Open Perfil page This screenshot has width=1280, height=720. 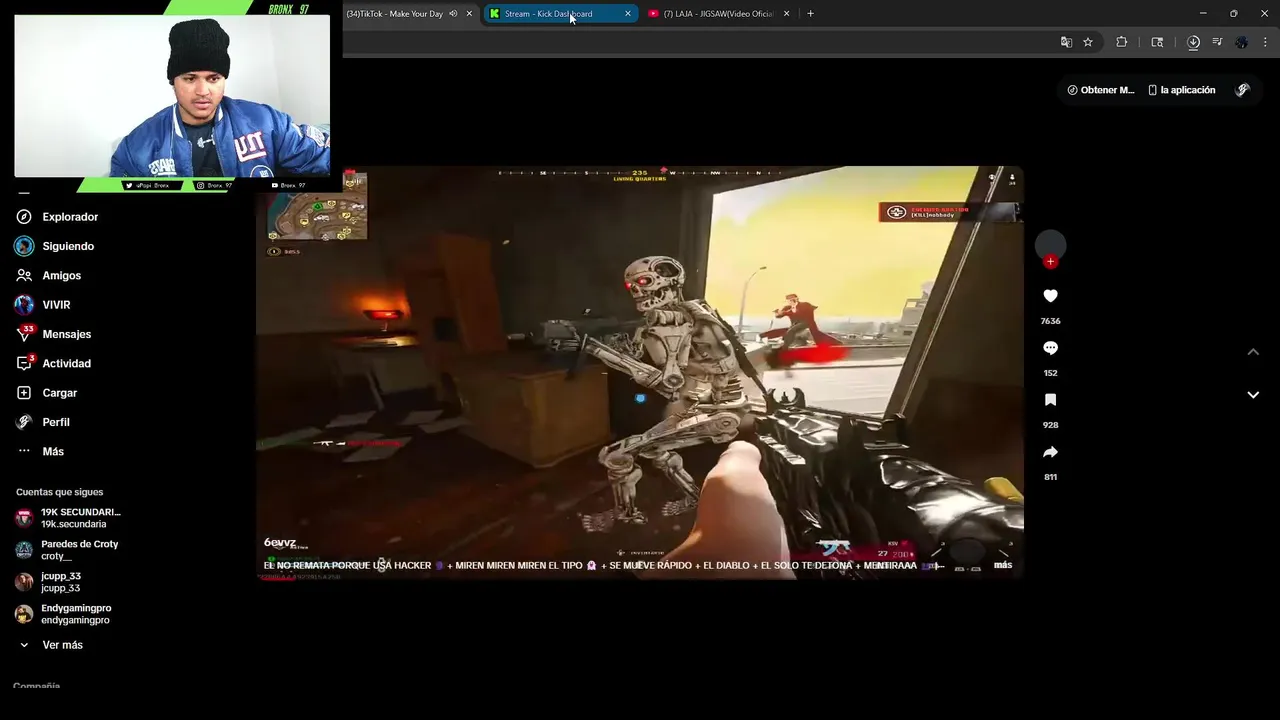[43, 422]
